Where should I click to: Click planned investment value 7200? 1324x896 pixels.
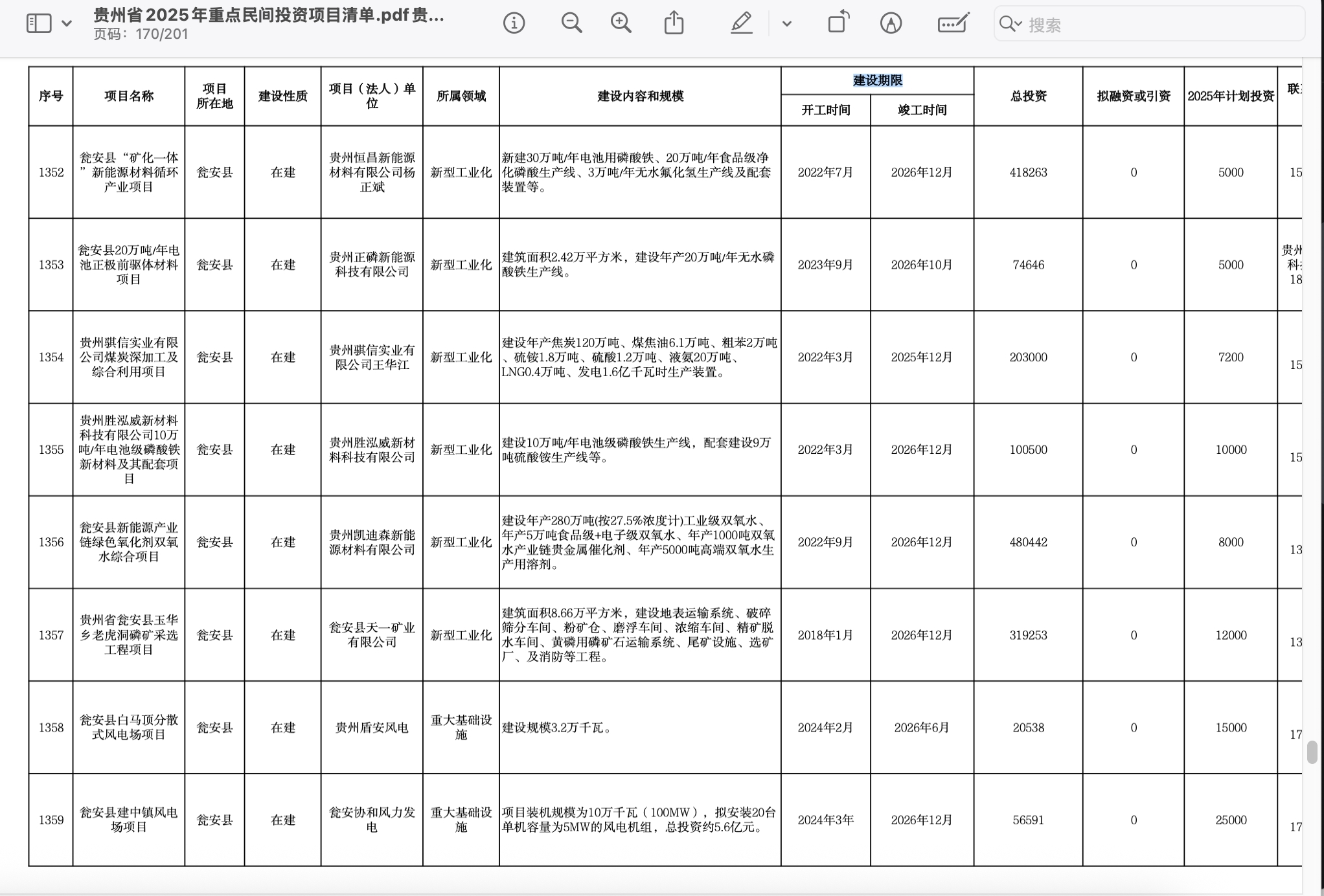(x=1231, y=357)
